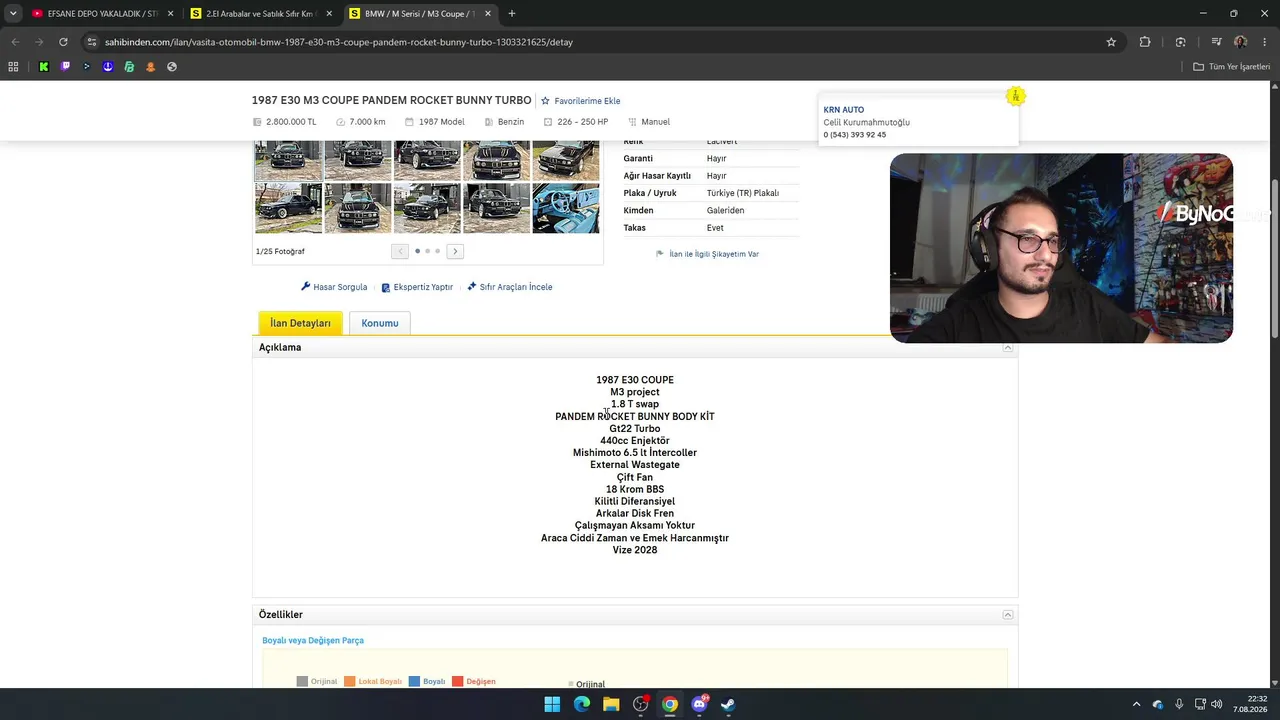The image size is (1280, 720).
Task: Open the Kick bookmark icon
Action: [44, 67]
